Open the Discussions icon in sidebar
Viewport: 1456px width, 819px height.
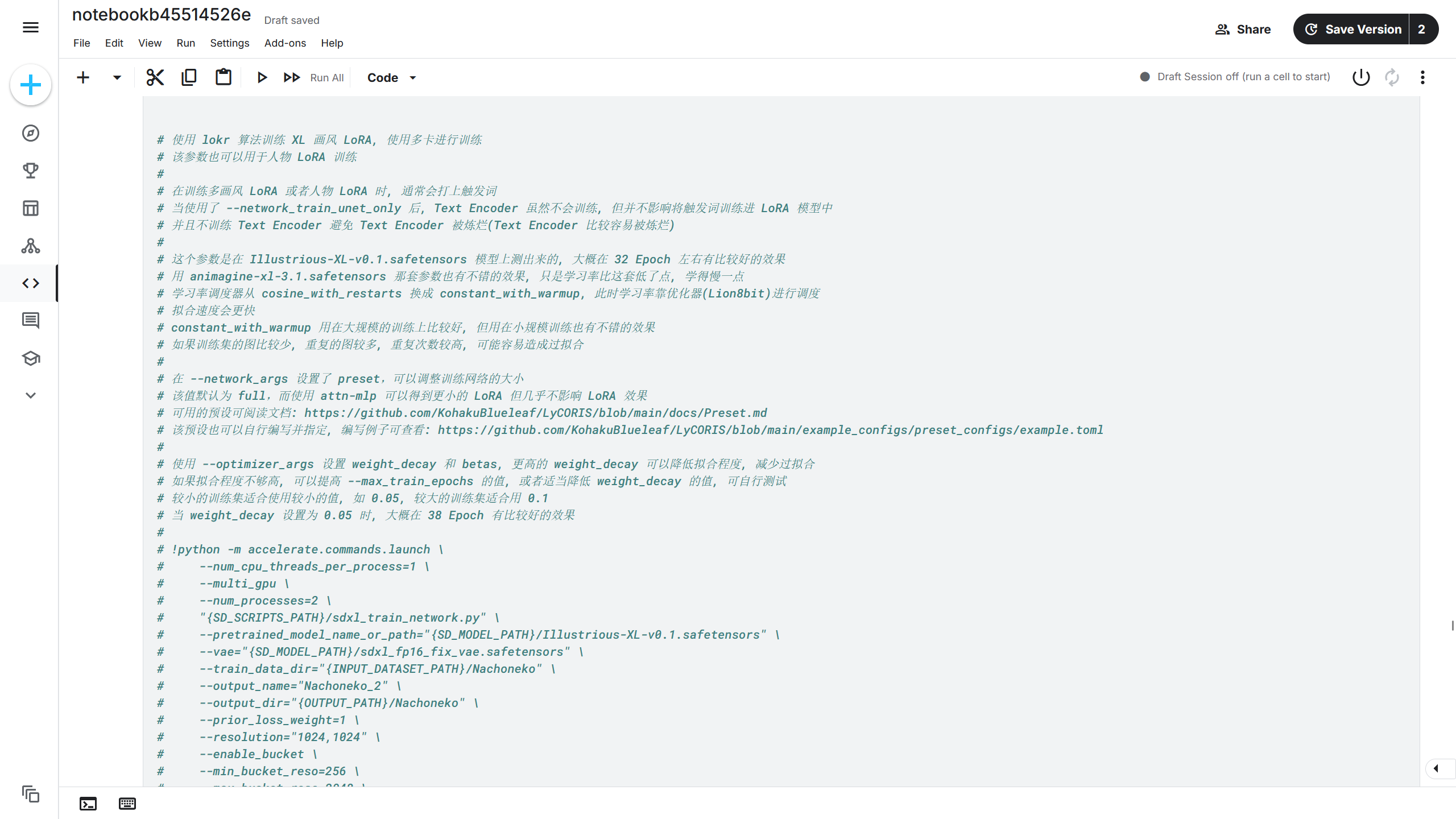point(31,321)
